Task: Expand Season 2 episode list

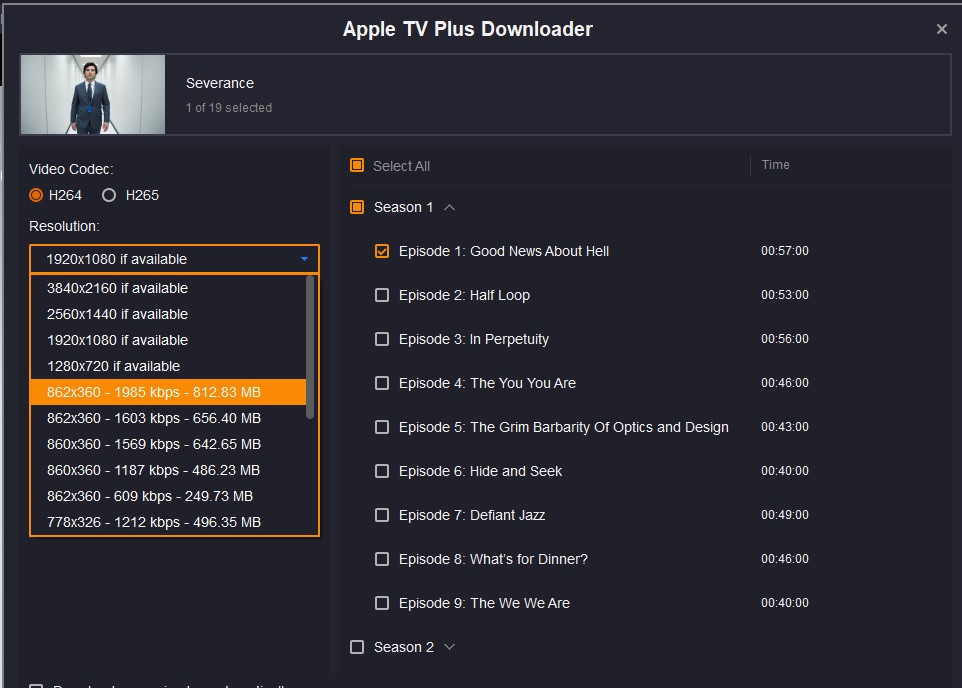Action: 449,647
